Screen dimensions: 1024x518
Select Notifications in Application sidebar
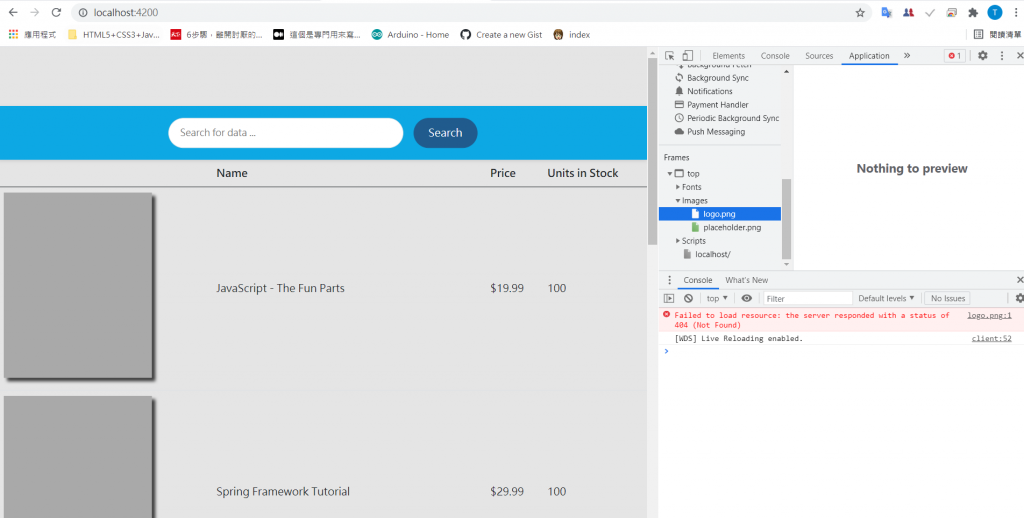(709, 91)
